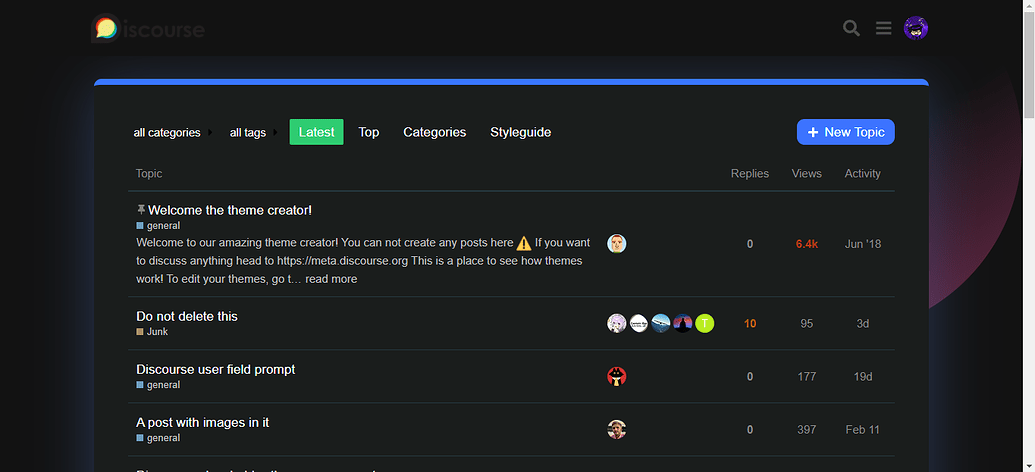This screenshot has height=472, width=1035.
Task: Open the Welcome the theme creator! topic
Action: pyautogui.click(x=230, y=210)
